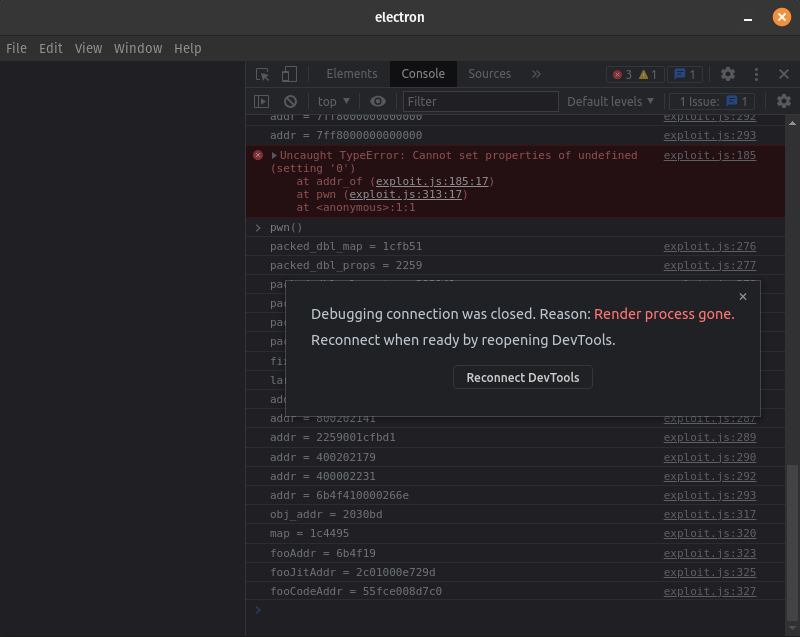Image resolution: width=800 pixels, height=637 pixels.
Task: Open exploit.js:320 source link
Action: coord(710,533)
